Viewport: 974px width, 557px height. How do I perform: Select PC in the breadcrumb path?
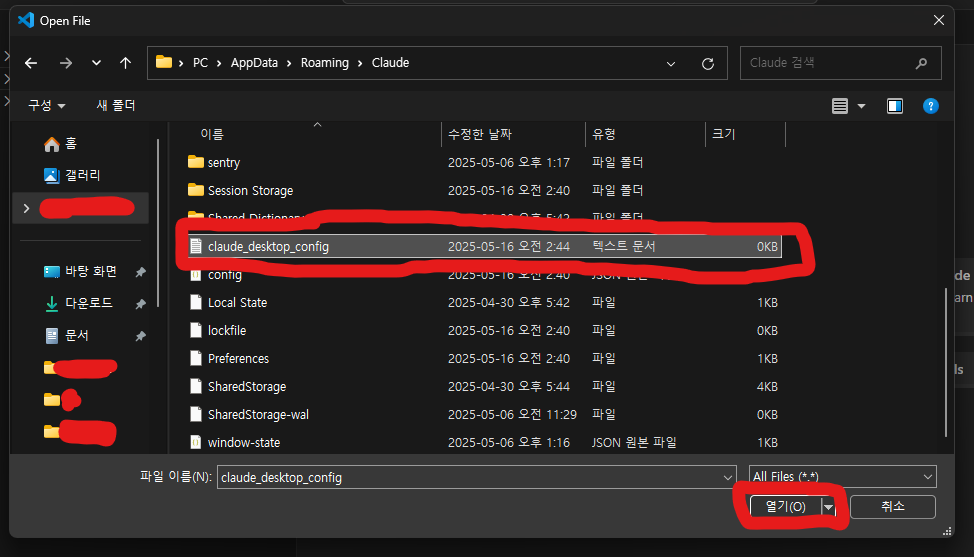(x=200, y=63)
